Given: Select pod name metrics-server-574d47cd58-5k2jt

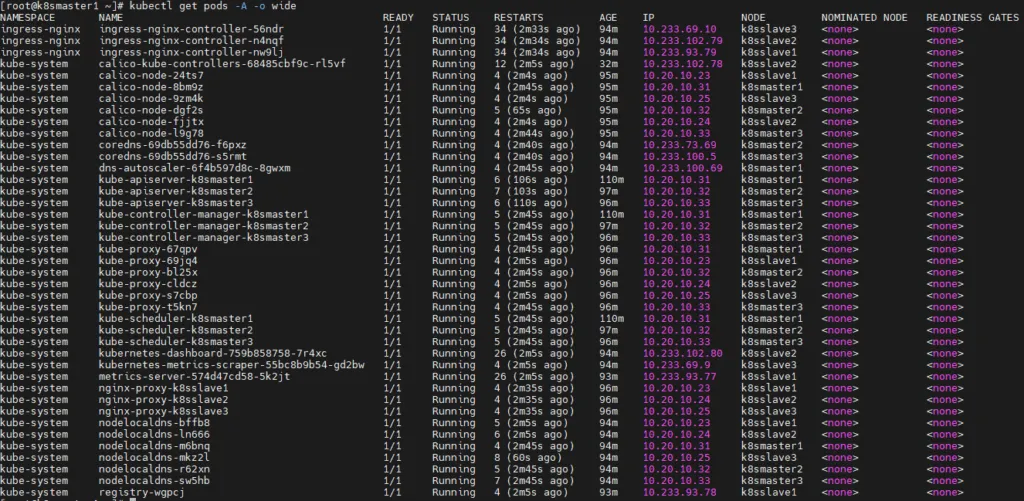Looking at the screenshot, I should tap(195, 377).
